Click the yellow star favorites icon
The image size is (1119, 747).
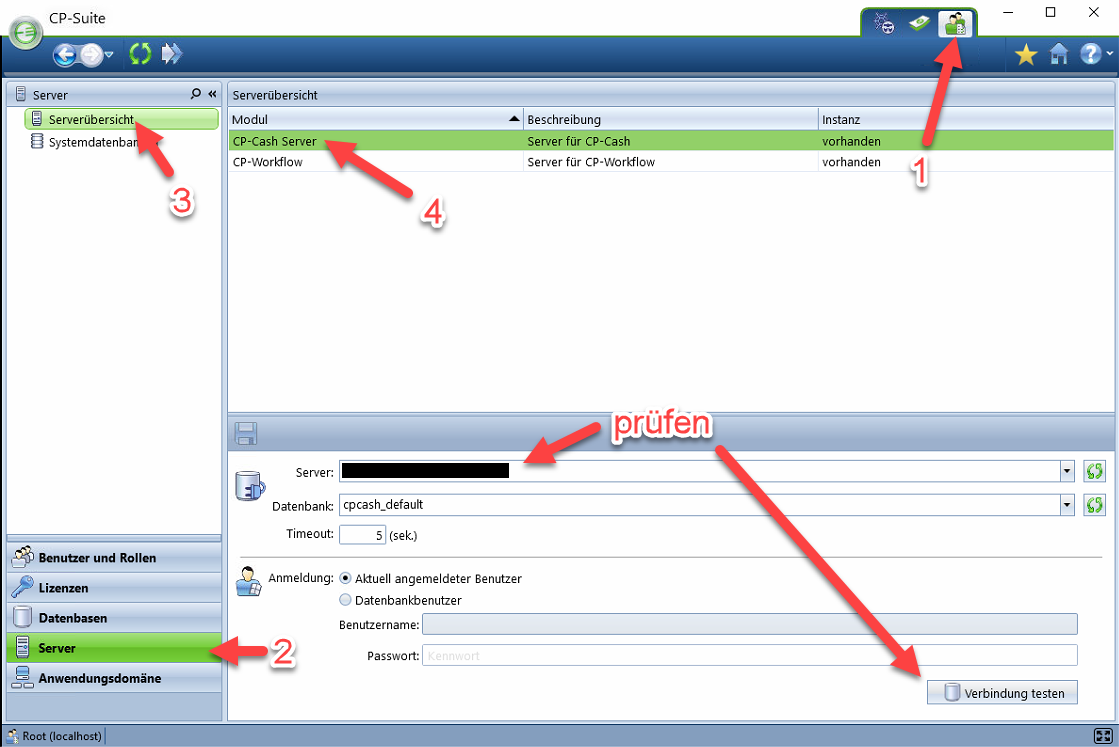1026,55
